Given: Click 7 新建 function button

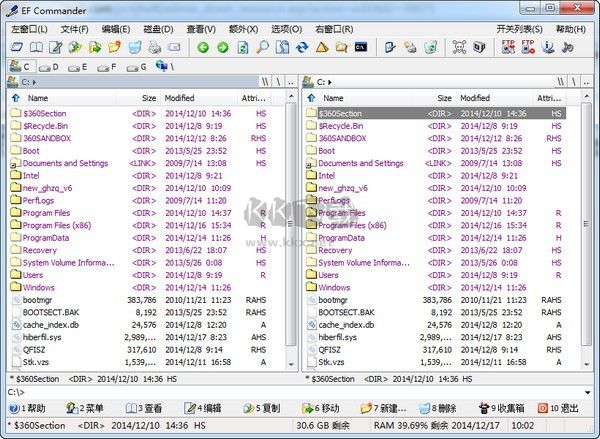Looking at the screenshot, I should pos(383,408).
